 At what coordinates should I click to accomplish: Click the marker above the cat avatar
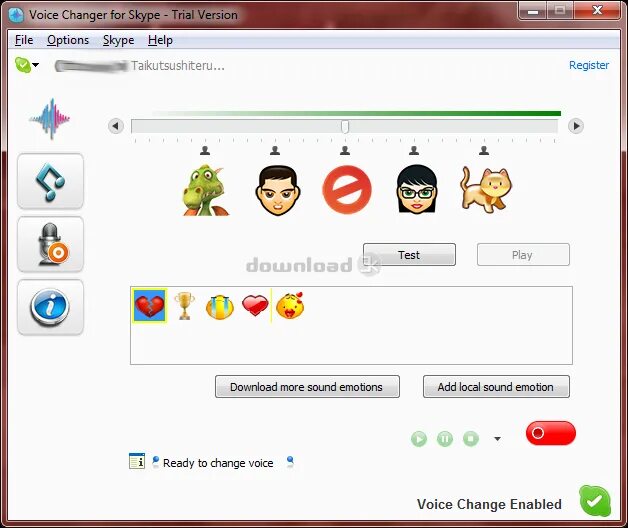coord(484,151)
